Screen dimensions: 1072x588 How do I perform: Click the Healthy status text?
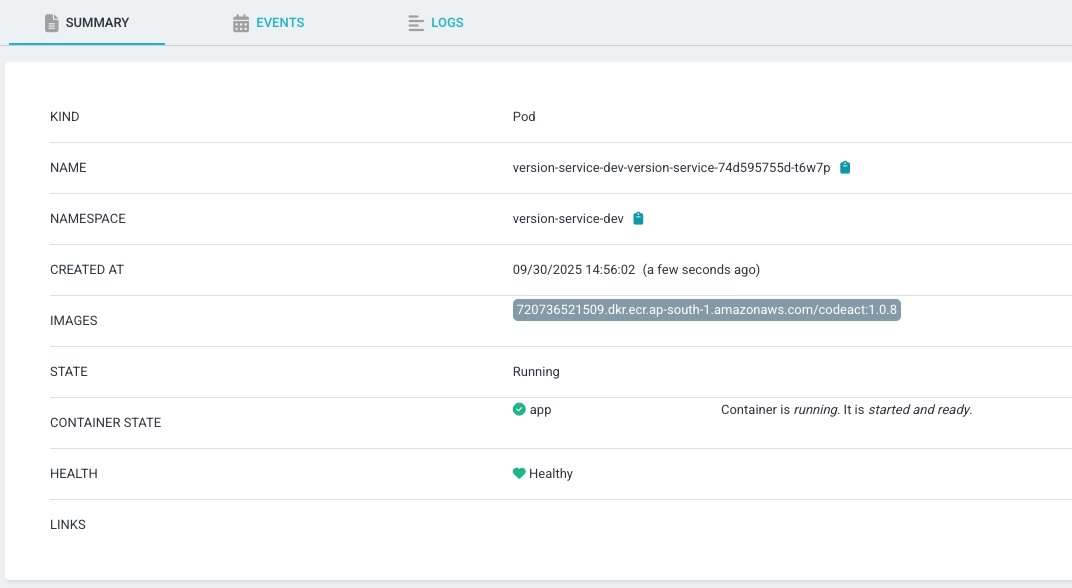coord(551,474)
